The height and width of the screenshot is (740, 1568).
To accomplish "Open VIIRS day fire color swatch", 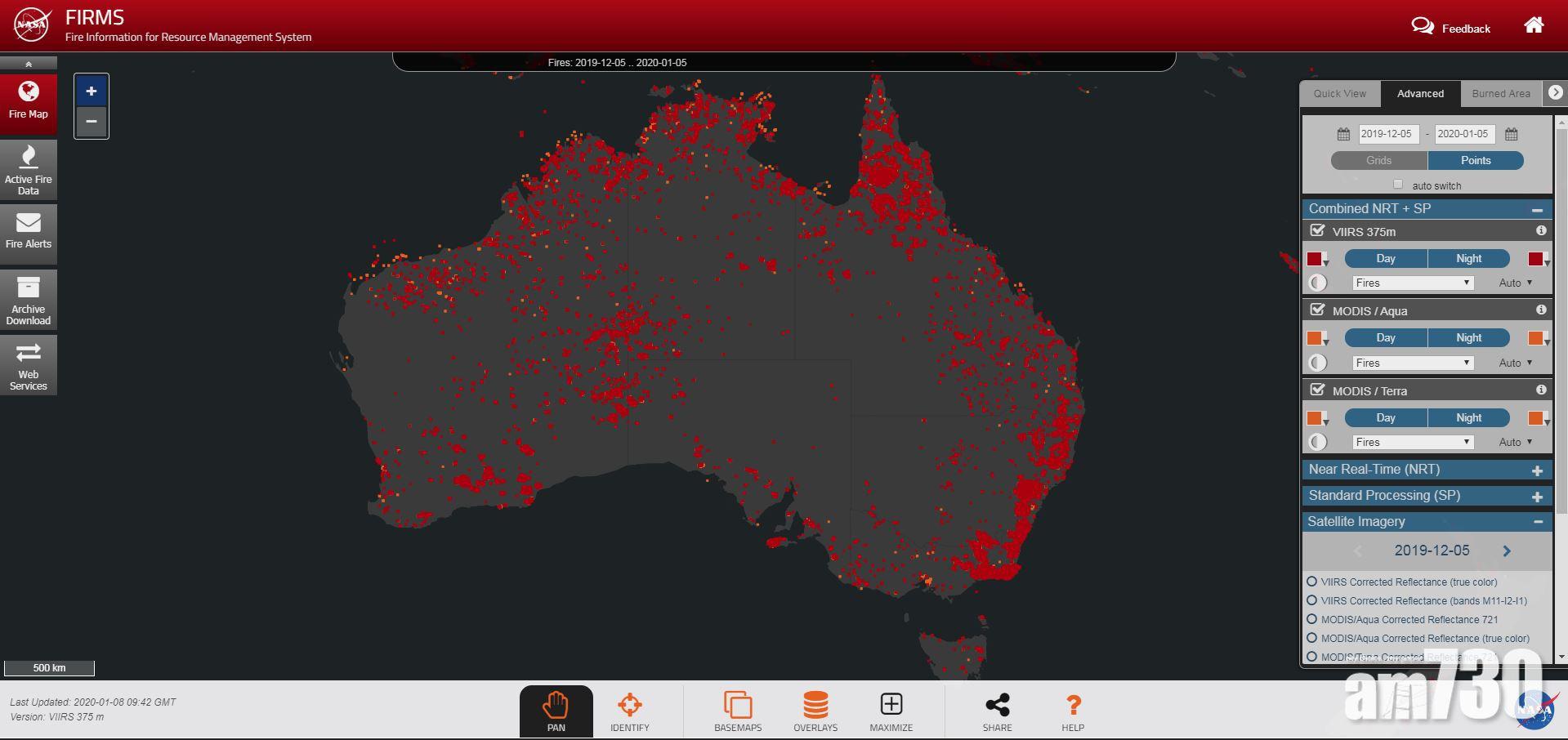I will 1316,260.
